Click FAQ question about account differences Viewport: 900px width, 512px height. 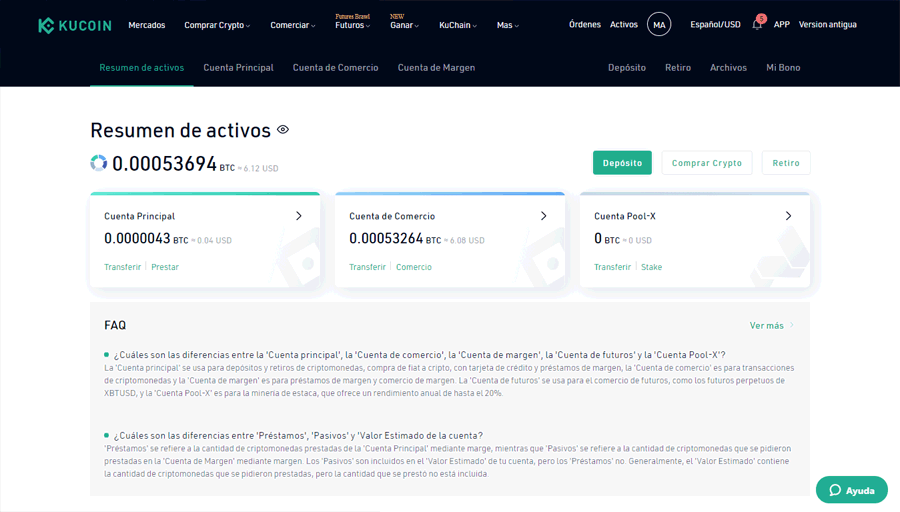pyautogui.click(x=419, y=355)
